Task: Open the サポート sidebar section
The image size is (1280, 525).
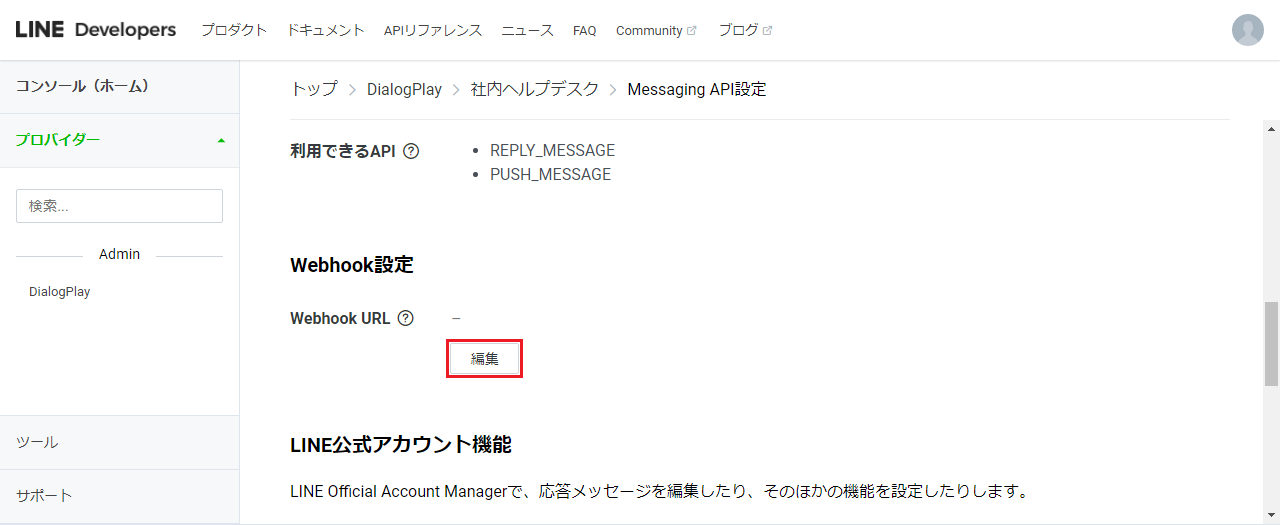Action: [x=44, y=496]
